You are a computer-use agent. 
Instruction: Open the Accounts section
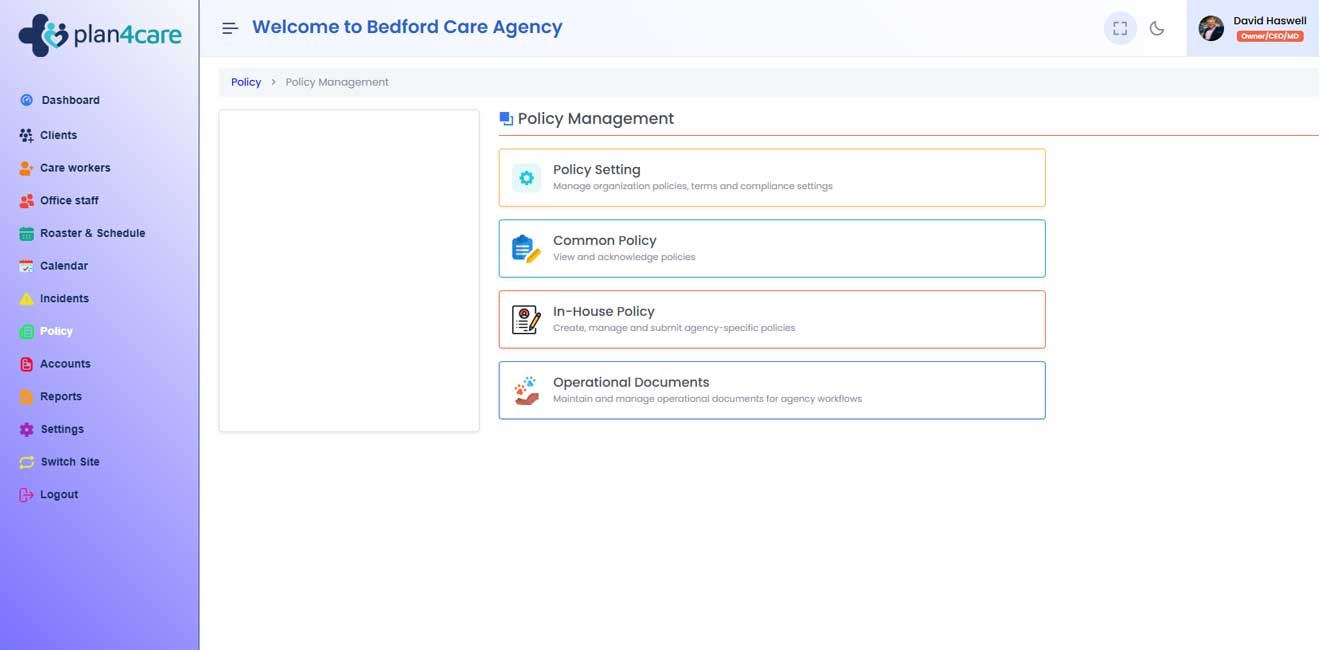tap(65, 364)
